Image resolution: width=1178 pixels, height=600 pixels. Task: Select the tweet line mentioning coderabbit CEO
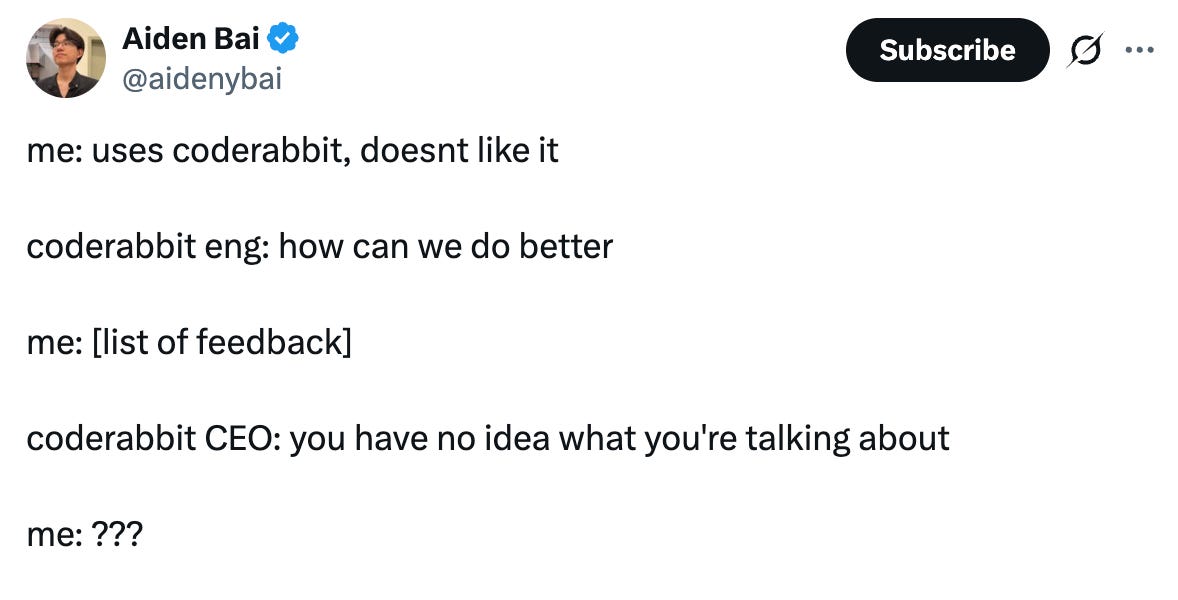[489, 437]
